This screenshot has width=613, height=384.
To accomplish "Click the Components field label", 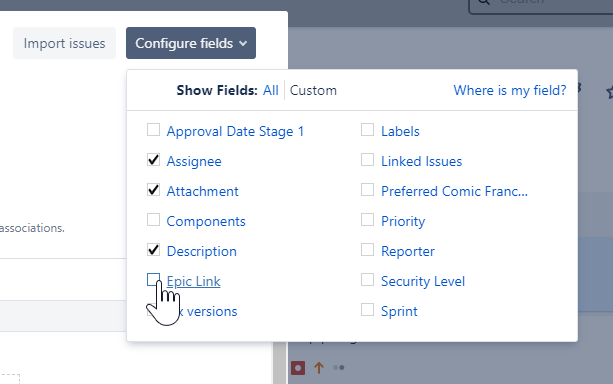I will (x=206, y=221).
